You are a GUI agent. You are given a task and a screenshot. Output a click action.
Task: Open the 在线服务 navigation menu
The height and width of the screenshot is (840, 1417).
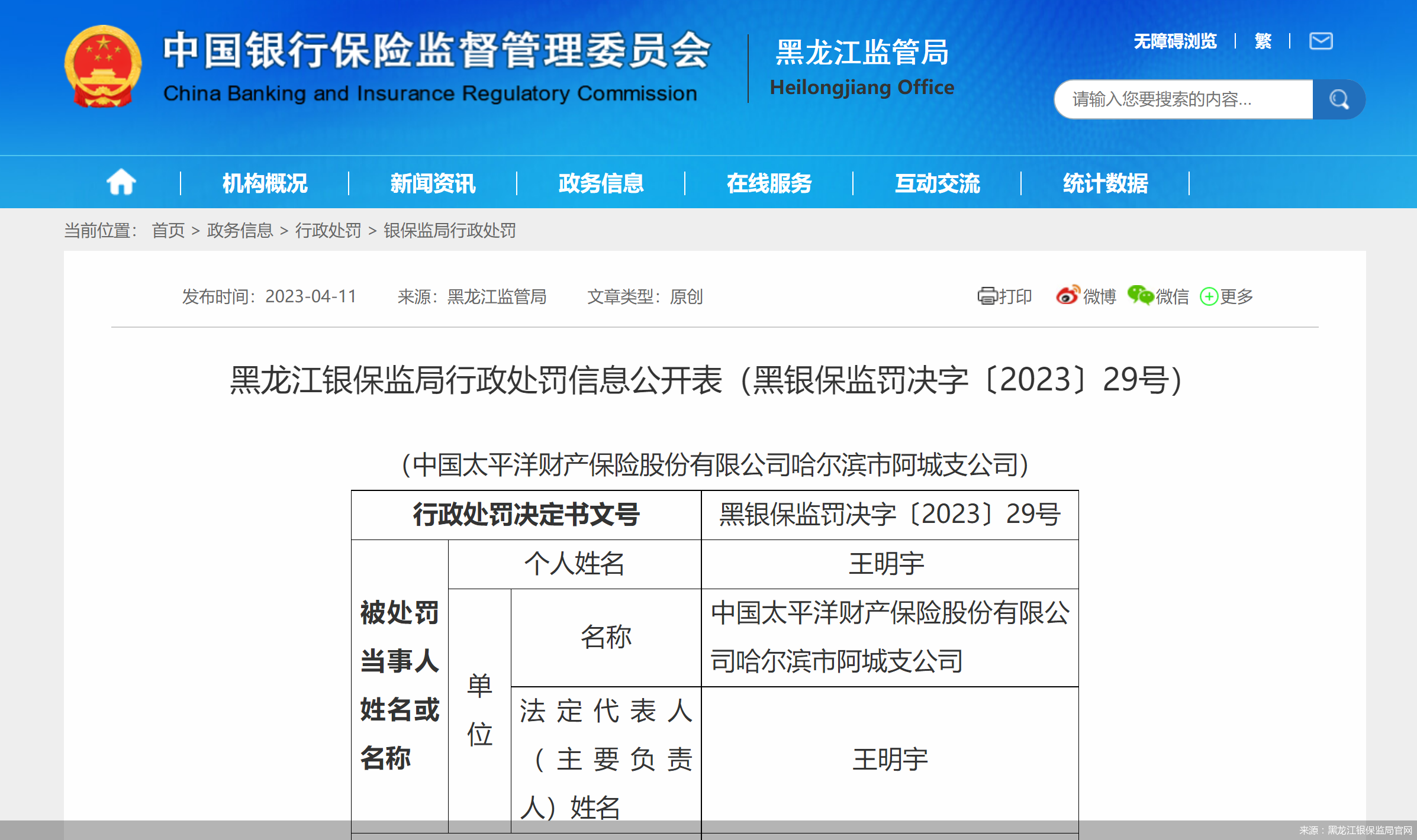tap(769, 183)
